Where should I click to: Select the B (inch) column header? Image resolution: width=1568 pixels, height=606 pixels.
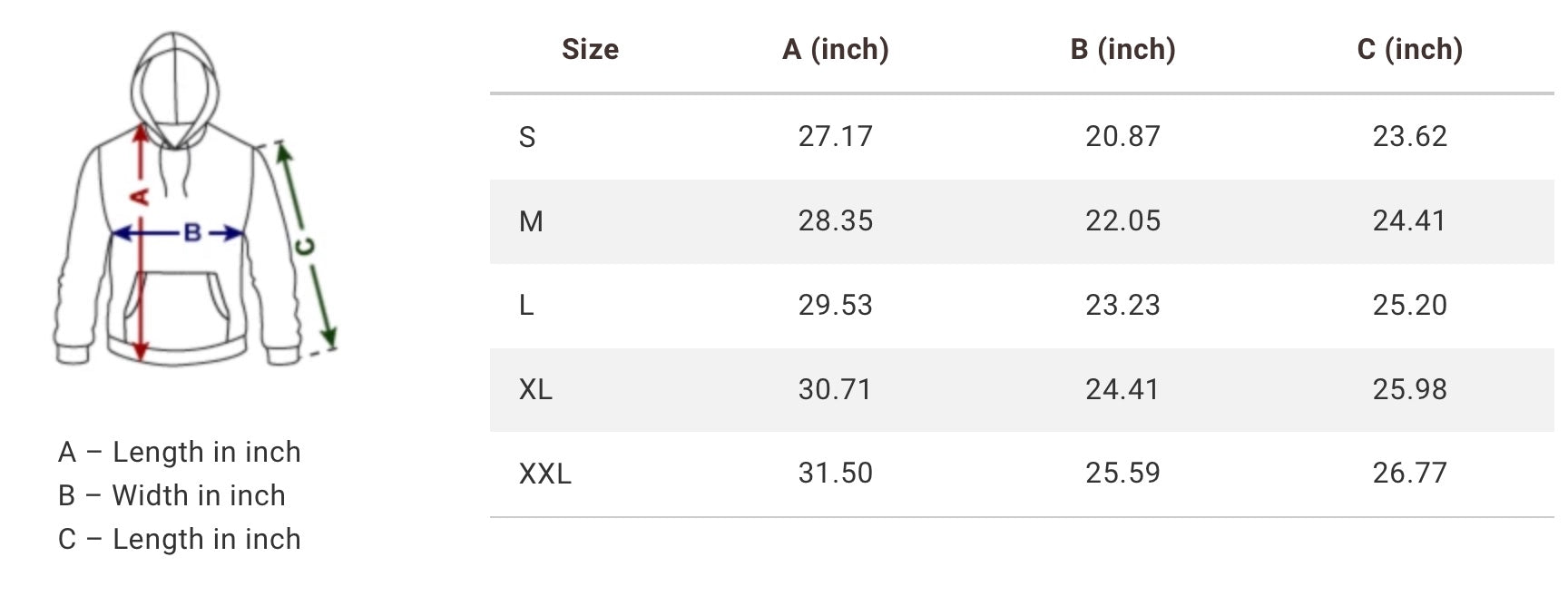pos(1122,49)
